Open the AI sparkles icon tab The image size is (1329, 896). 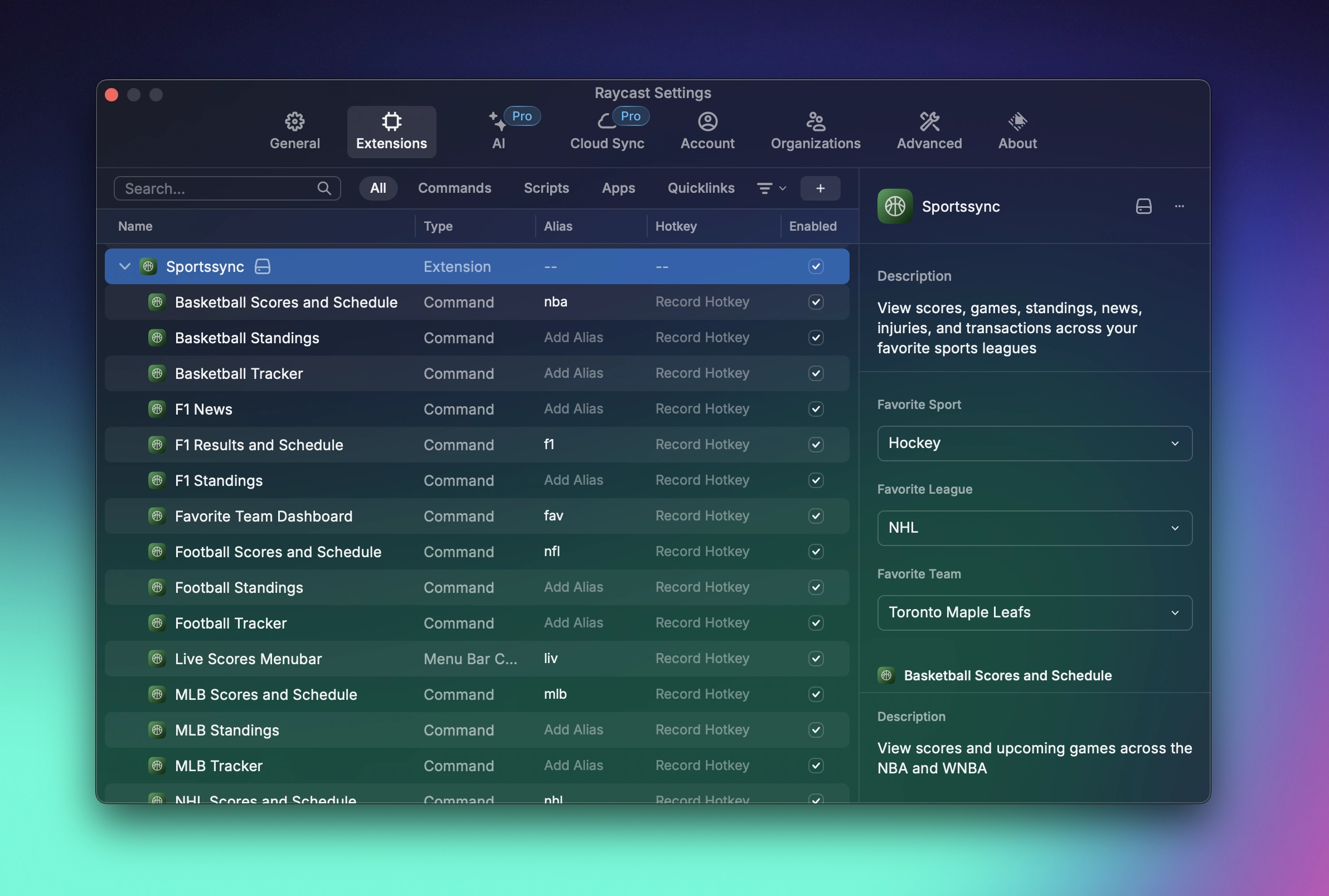pos(498,121)
